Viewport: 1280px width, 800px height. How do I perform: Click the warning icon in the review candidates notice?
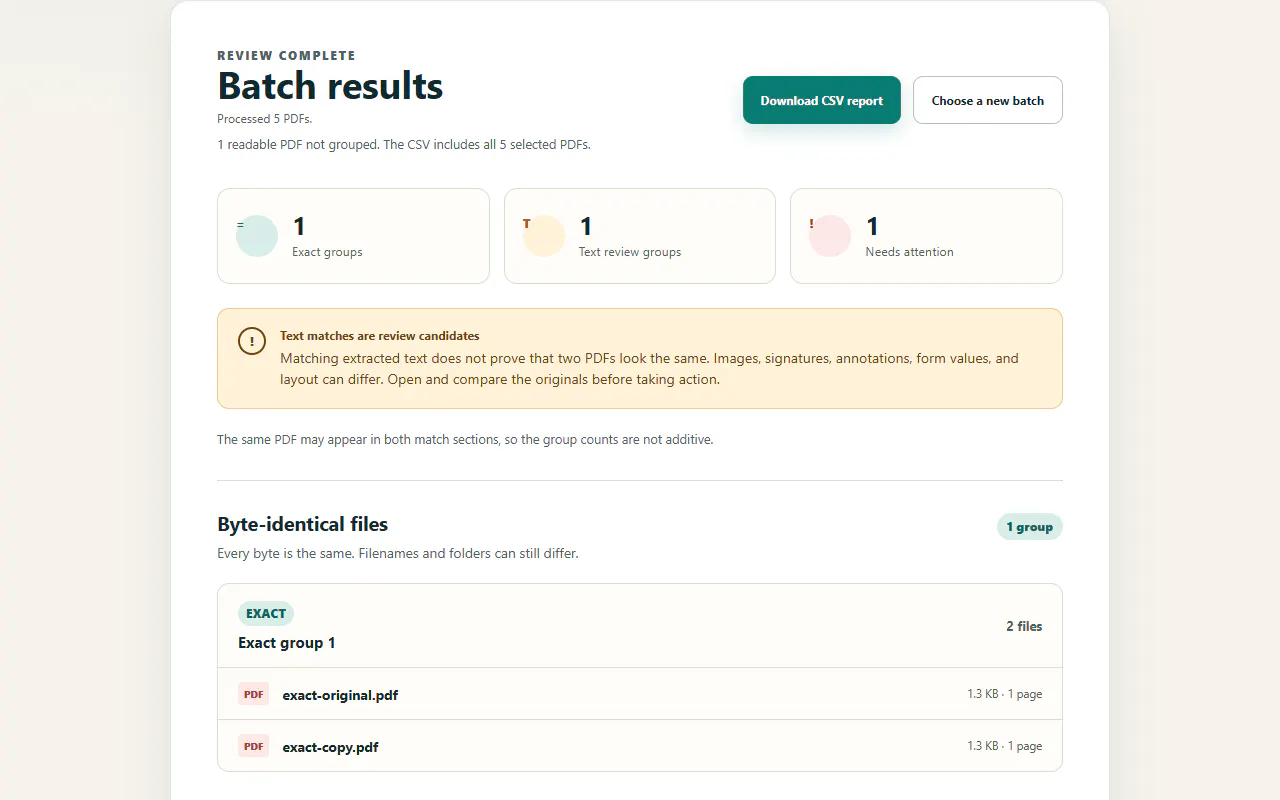point(252,341)
